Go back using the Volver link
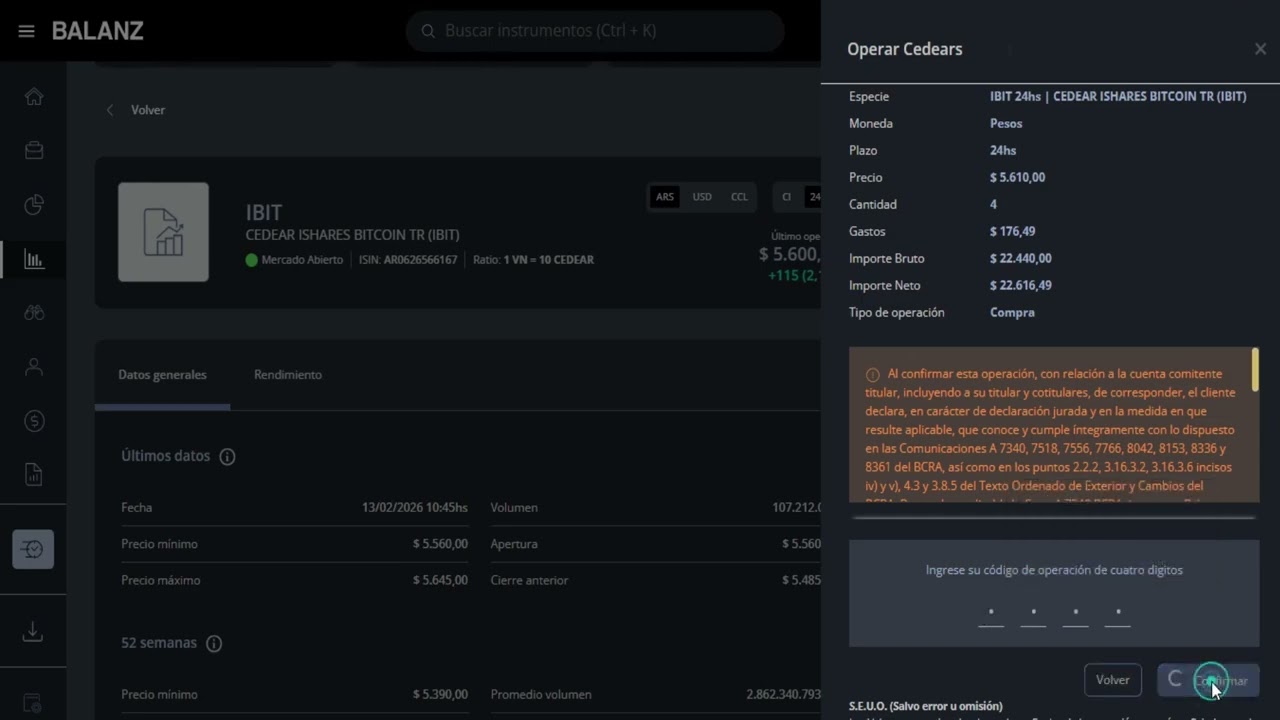The image size is (1280, 720). [148, 110]
